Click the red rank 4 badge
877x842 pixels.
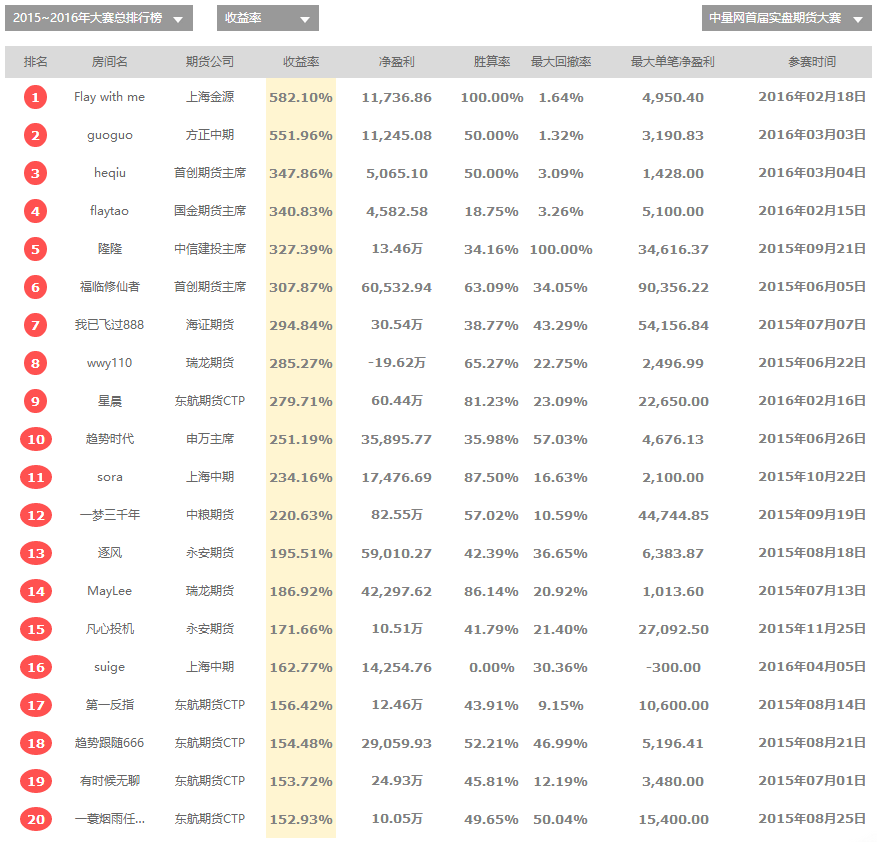[35, 211]
